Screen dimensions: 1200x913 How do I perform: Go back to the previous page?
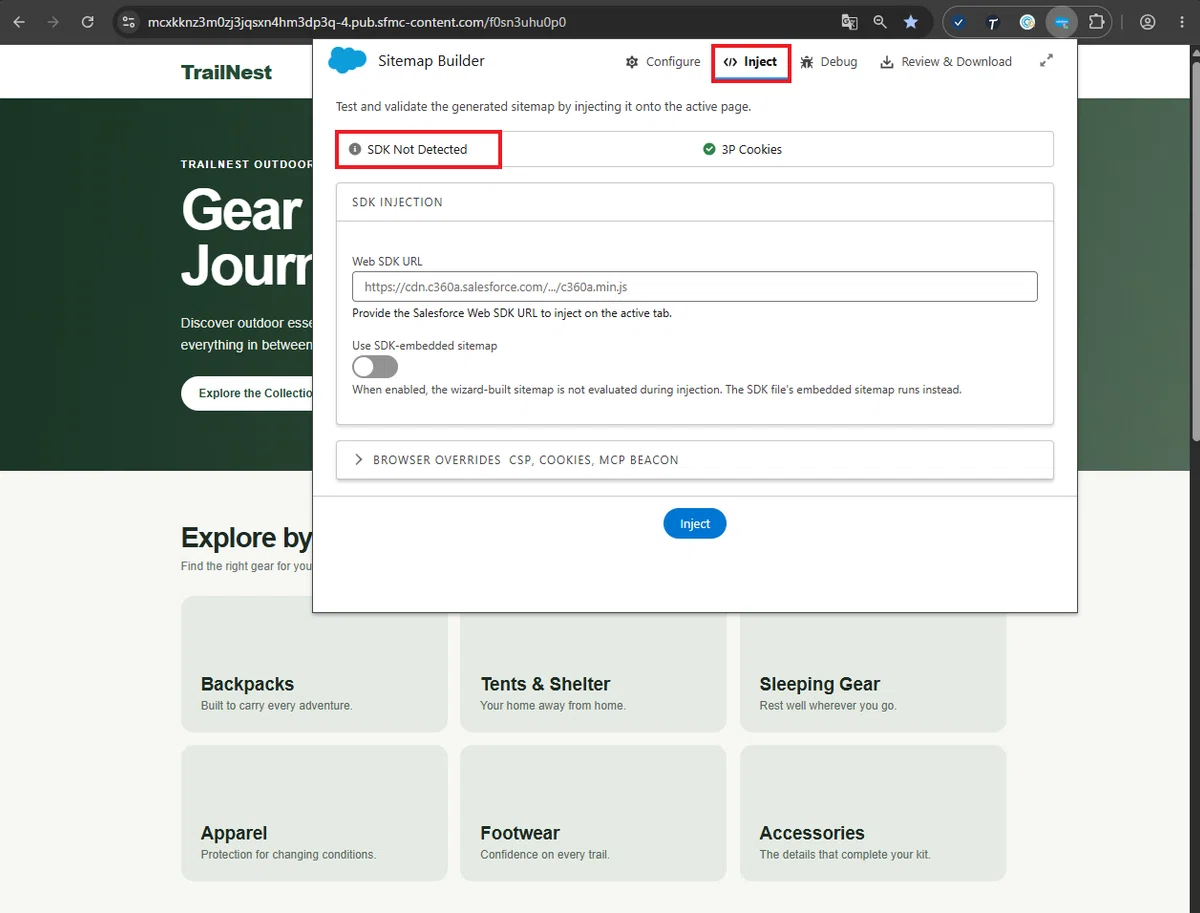[x=20, y=21]
